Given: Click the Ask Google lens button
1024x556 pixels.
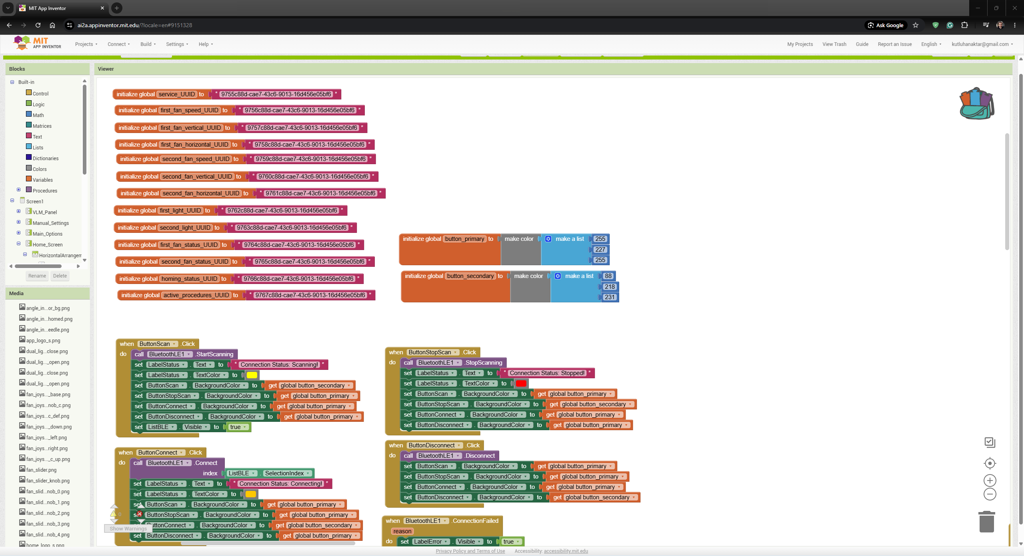Looking at the screenshot, I should [886, 25].
